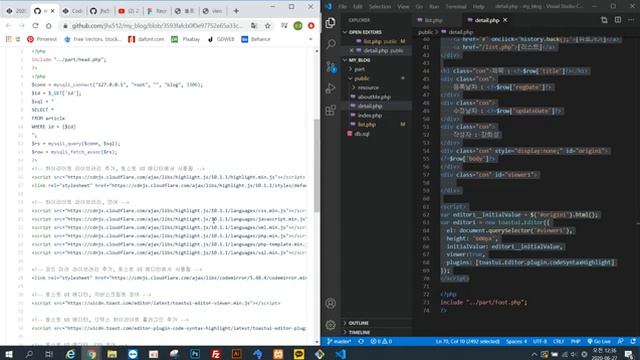Change indentation via Spaces: 4 status item
Viewport: 640px width, 360px height.
point(516,341)
